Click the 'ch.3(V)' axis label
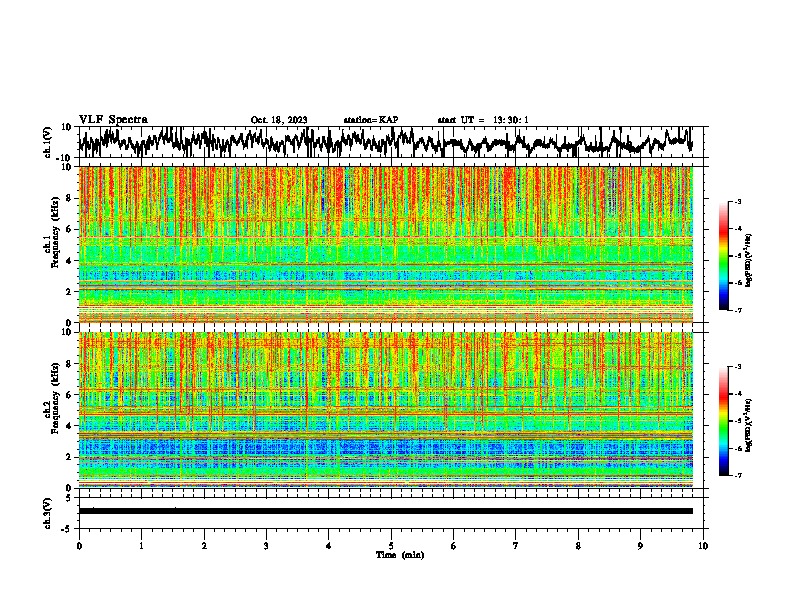This screenshot has width=792, height=612. (48, 513)
